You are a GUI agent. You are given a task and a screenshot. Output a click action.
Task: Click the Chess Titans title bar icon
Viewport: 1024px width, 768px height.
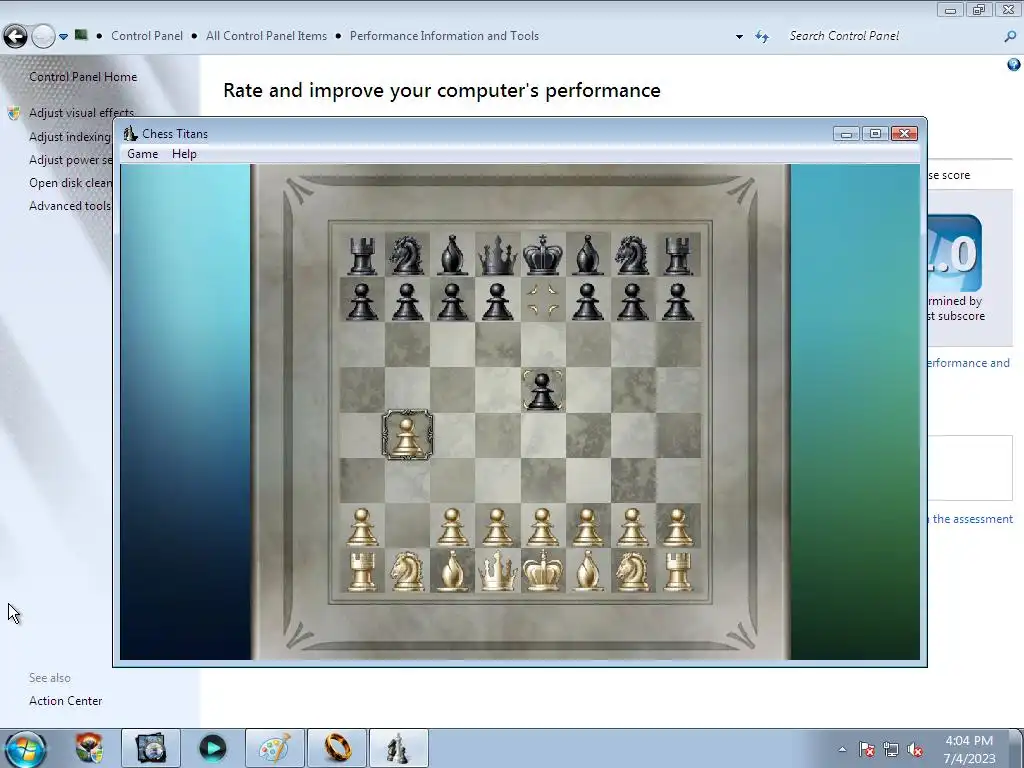[131, 134]
